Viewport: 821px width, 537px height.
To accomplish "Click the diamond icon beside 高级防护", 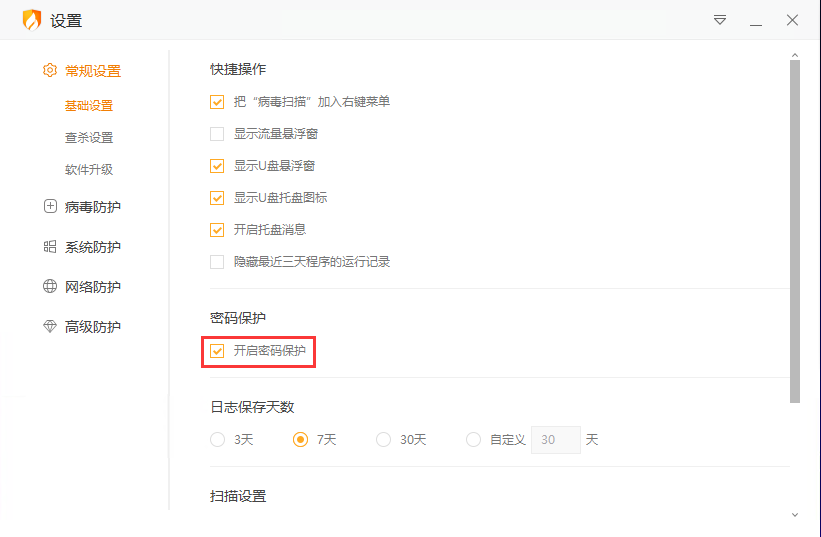I will (x=50, y=327).
